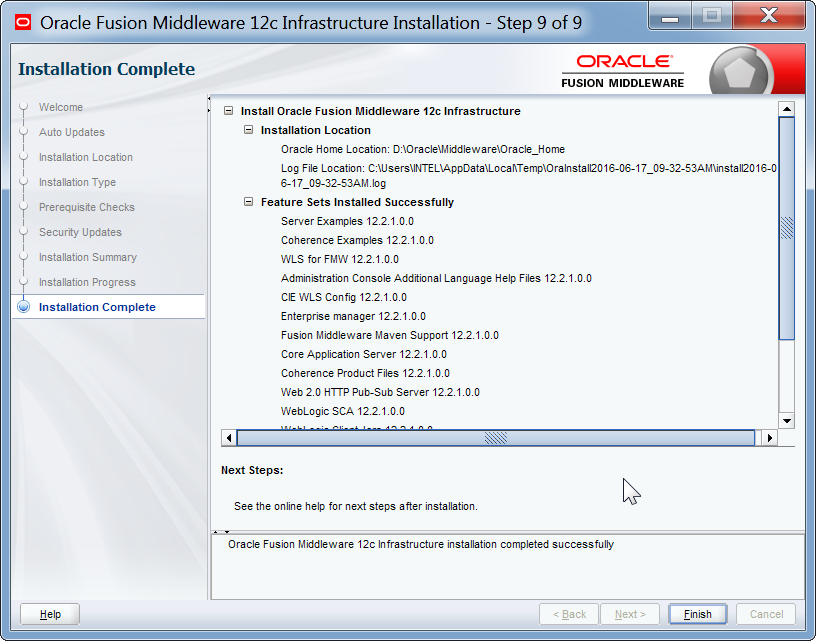Select the Security Updates step
This screenshot has height=641, width=816.
coord(80,232)
